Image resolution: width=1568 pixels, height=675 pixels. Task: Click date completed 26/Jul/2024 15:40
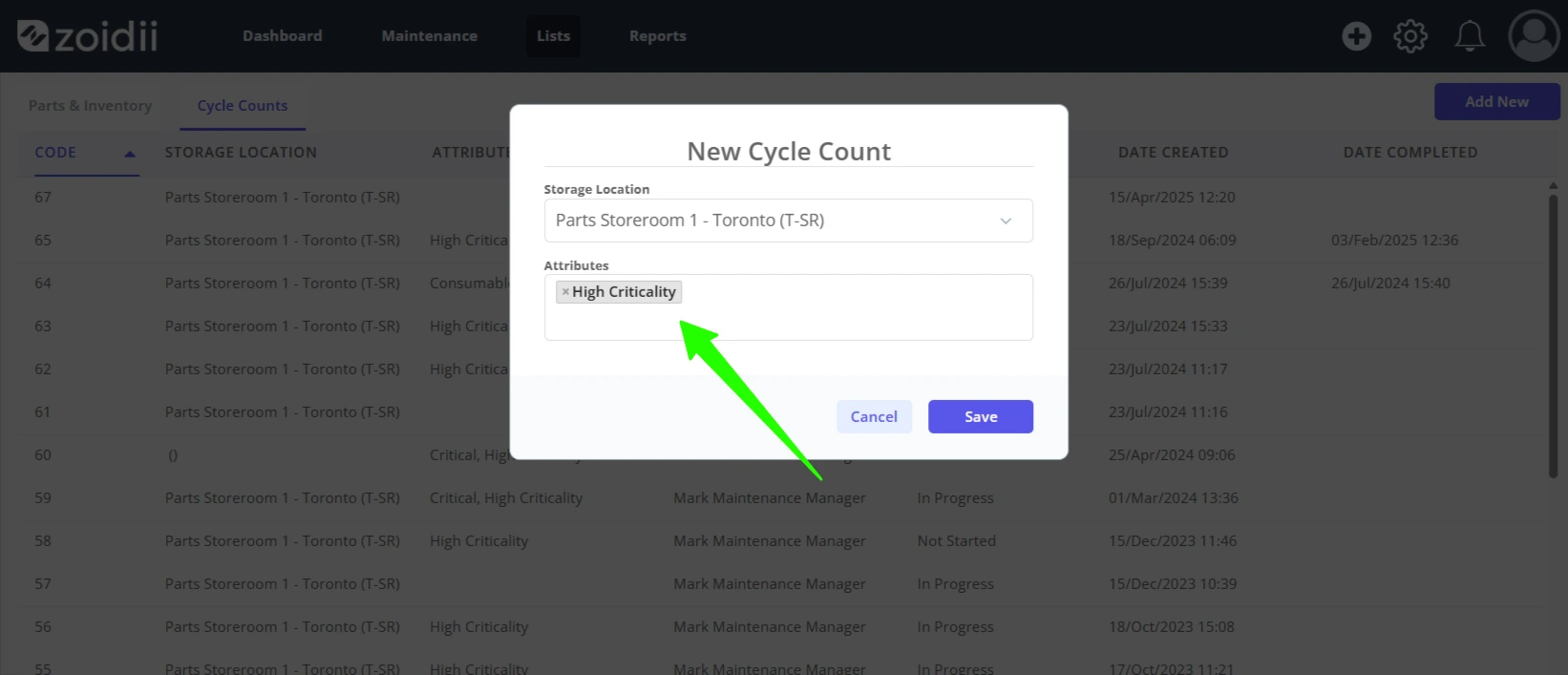1390,284
